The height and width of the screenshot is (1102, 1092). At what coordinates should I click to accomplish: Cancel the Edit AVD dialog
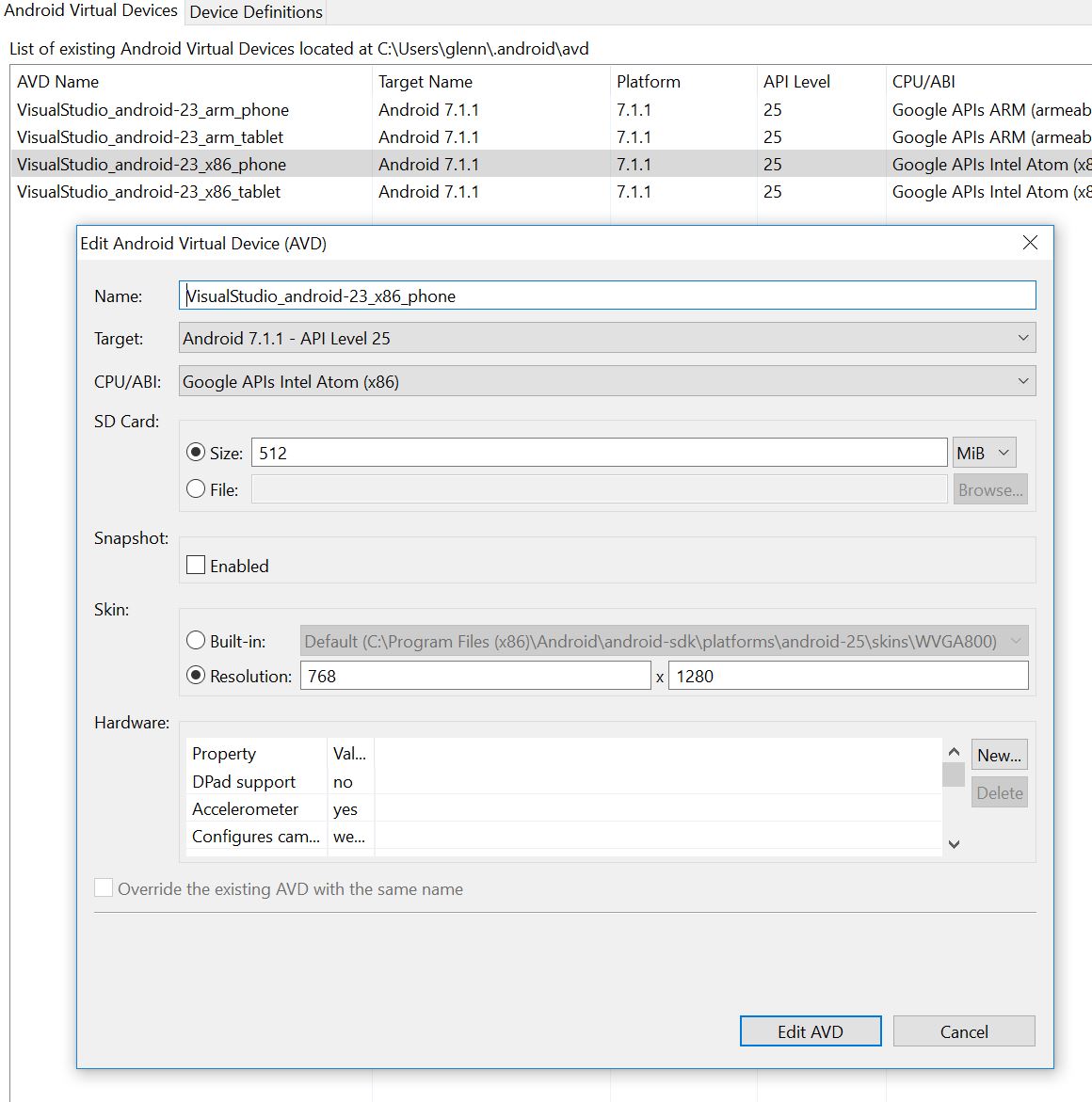click(x=964, y=1031)
